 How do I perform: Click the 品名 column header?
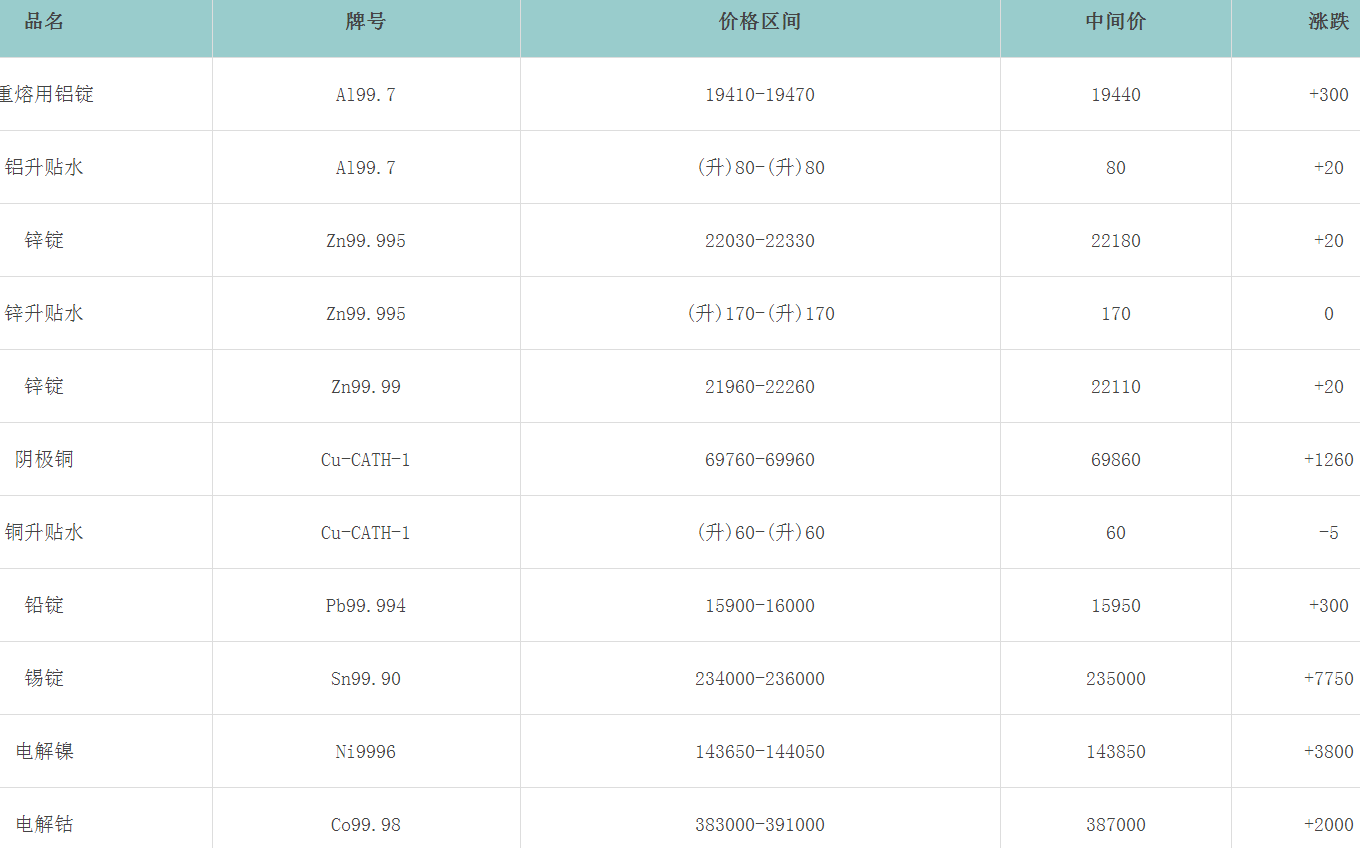44,22
